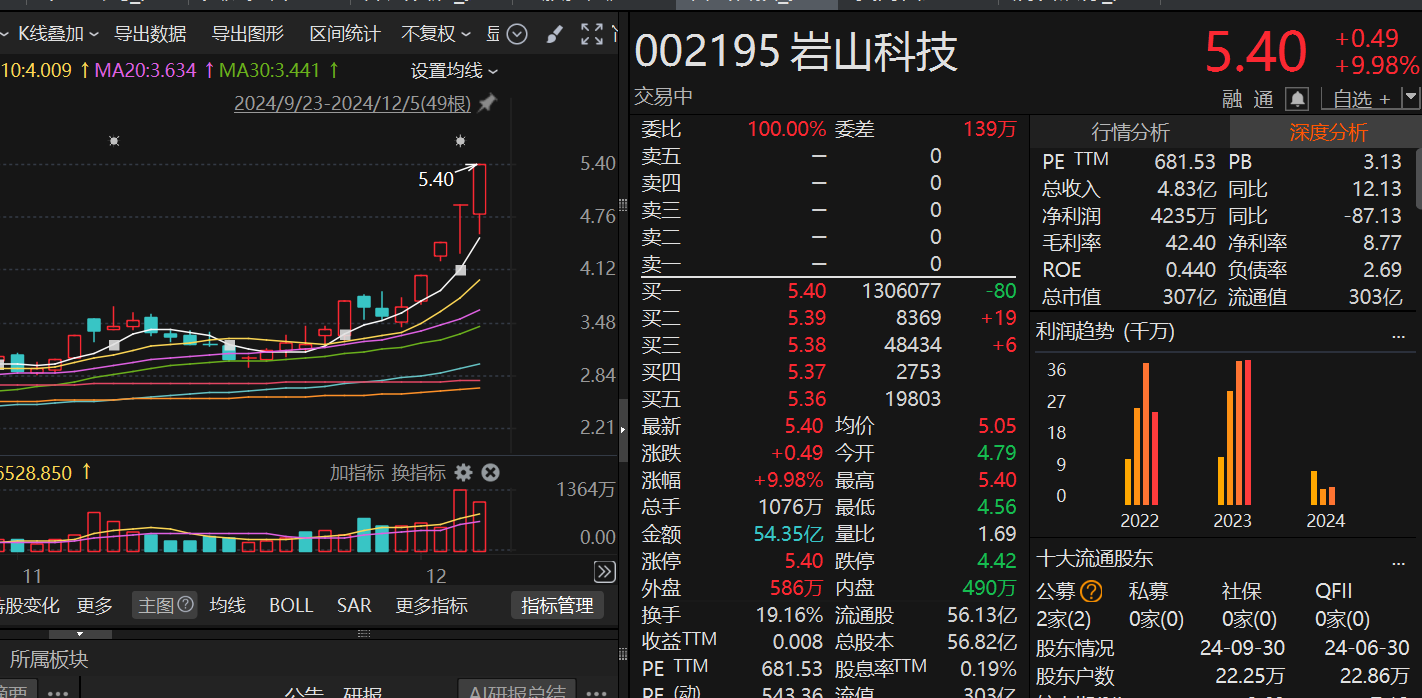Toggle the pin icon beside date range
1422x698 pixels.
click(487, 103)
